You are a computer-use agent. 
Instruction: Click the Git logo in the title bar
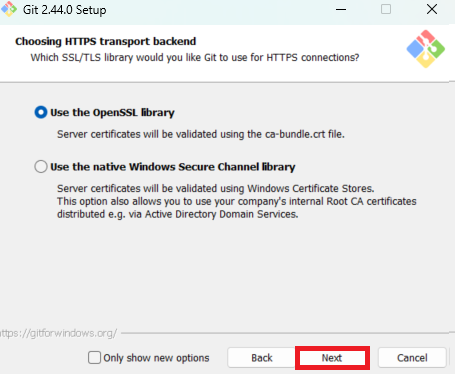tap(8, 9)
